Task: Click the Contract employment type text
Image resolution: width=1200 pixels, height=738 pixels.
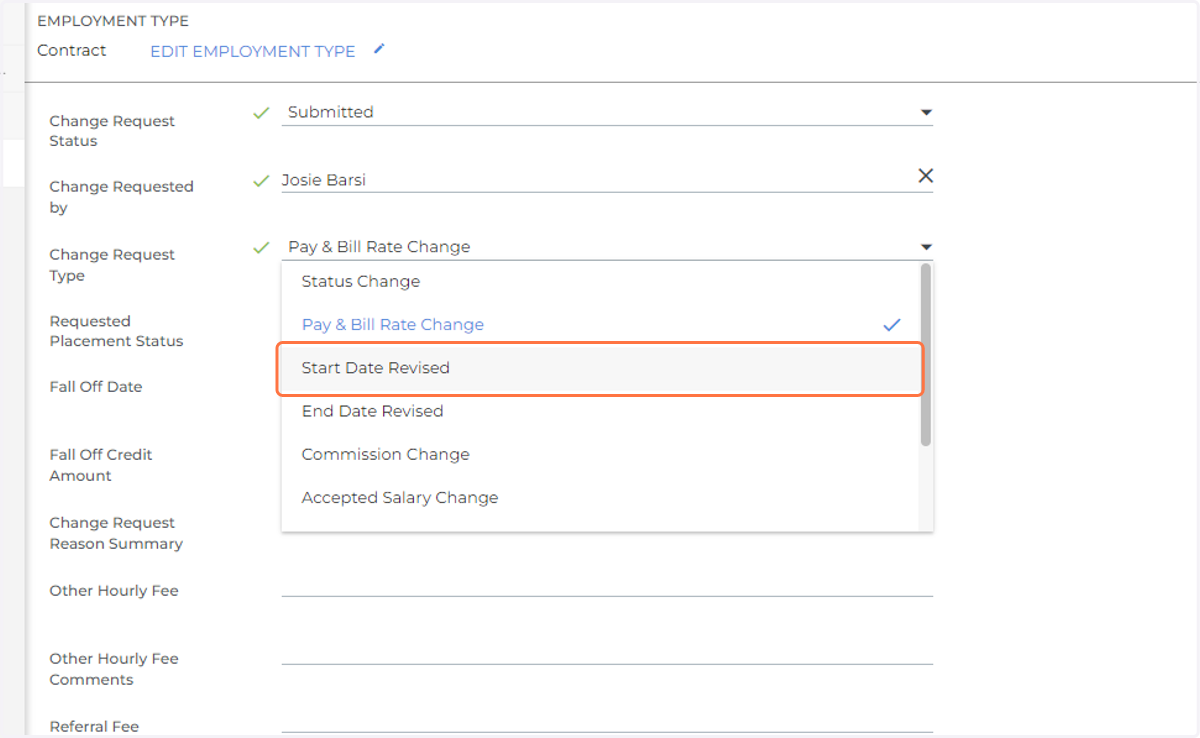Action: coord(71,50)
